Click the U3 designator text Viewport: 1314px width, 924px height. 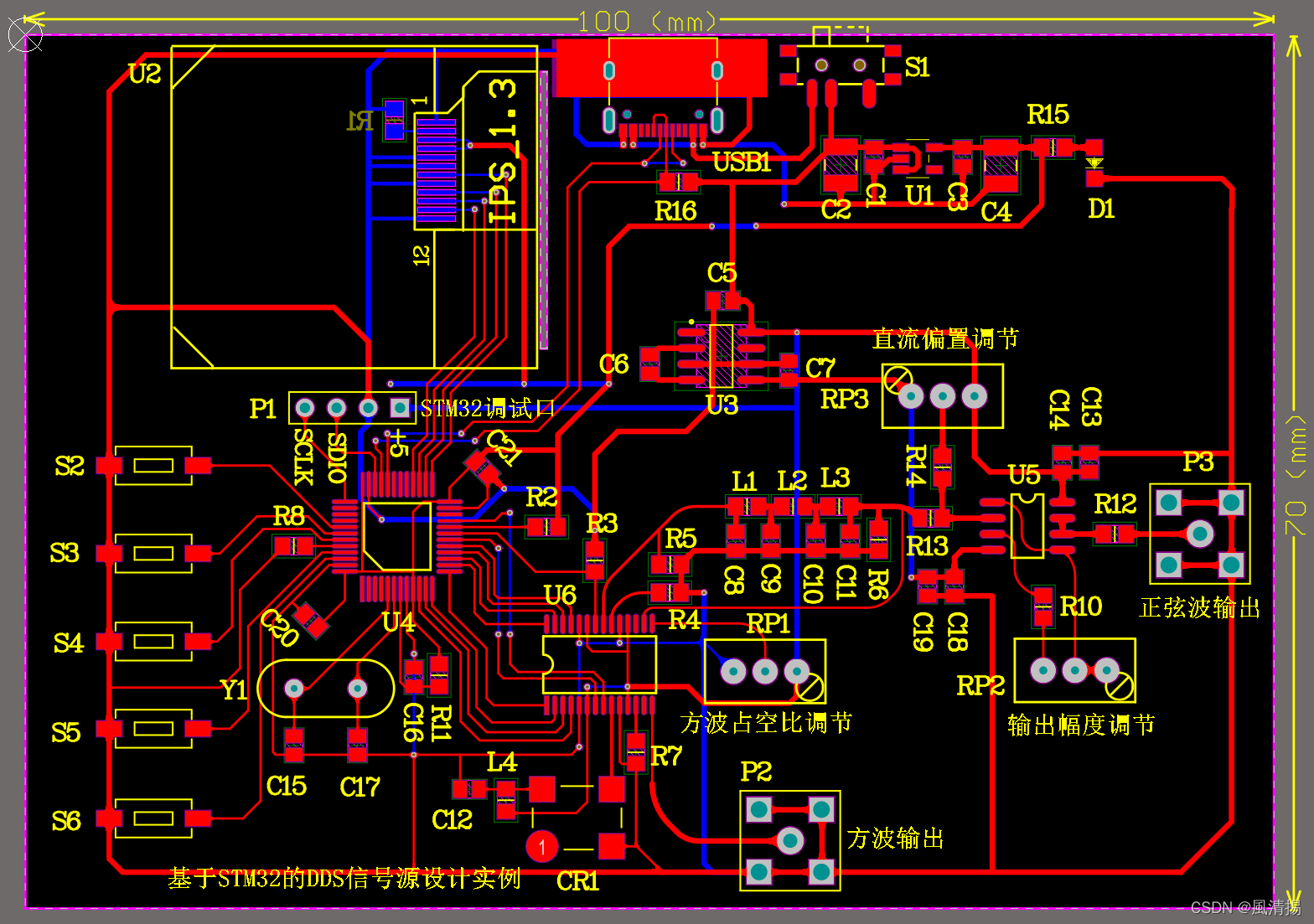722,405
